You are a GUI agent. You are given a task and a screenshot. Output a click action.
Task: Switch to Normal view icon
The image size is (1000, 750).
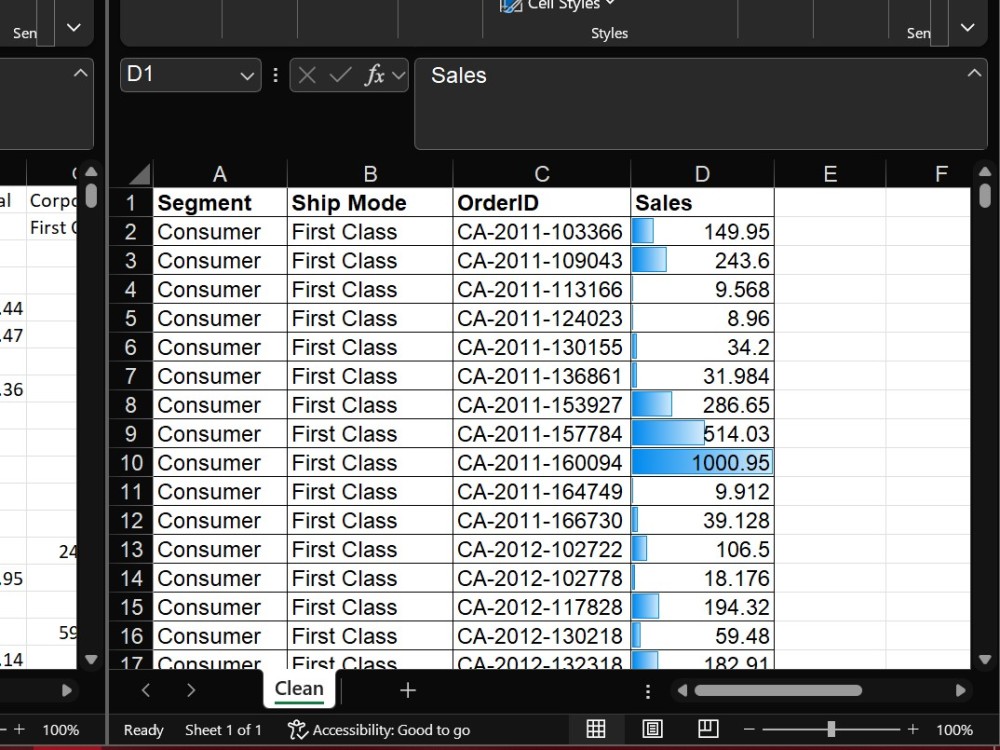pyautogui.click(x=596, y=728)
